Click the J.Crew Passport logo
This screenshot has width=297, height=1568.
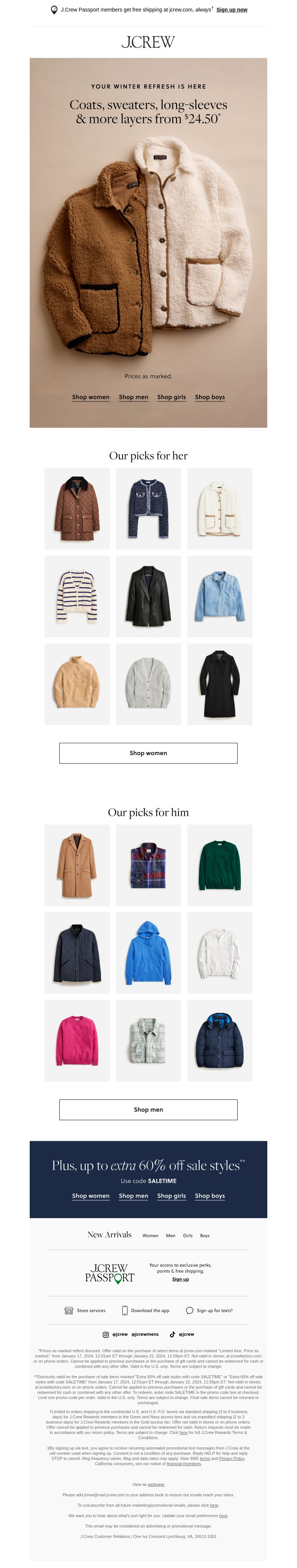click(110, 1273)
